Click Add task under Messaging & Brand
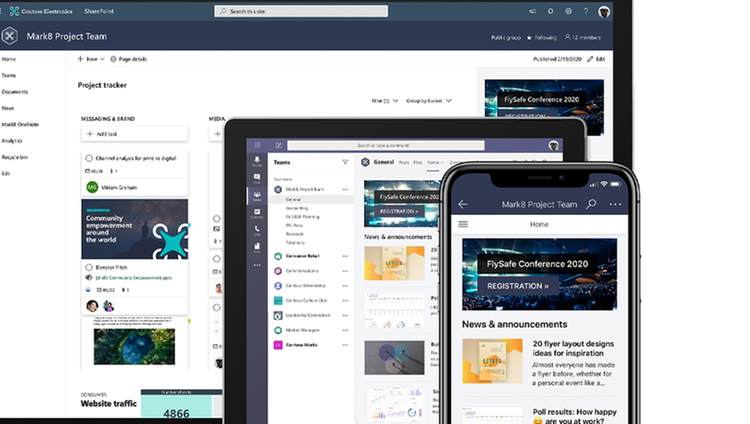Image resolution: width=750 pixels, height=424 pixels. [x=134, y=134]
